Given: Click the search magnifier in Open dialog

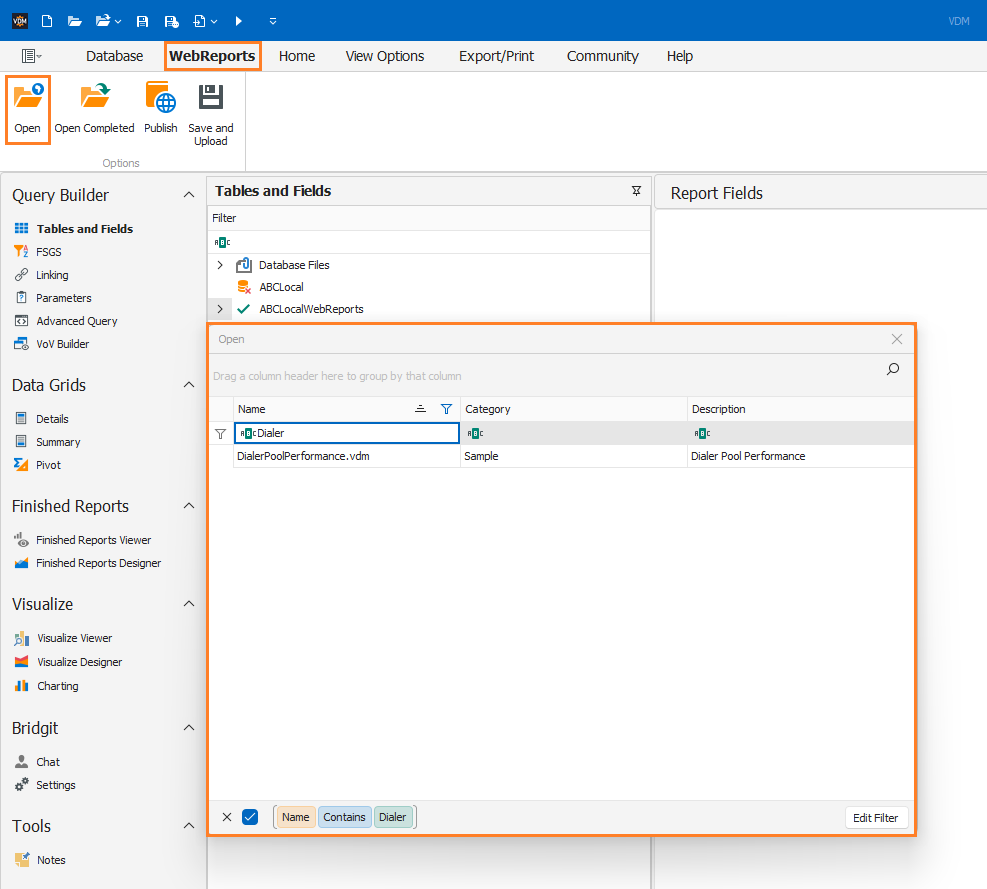Looking at the screenshot, I should click(893, 370).
